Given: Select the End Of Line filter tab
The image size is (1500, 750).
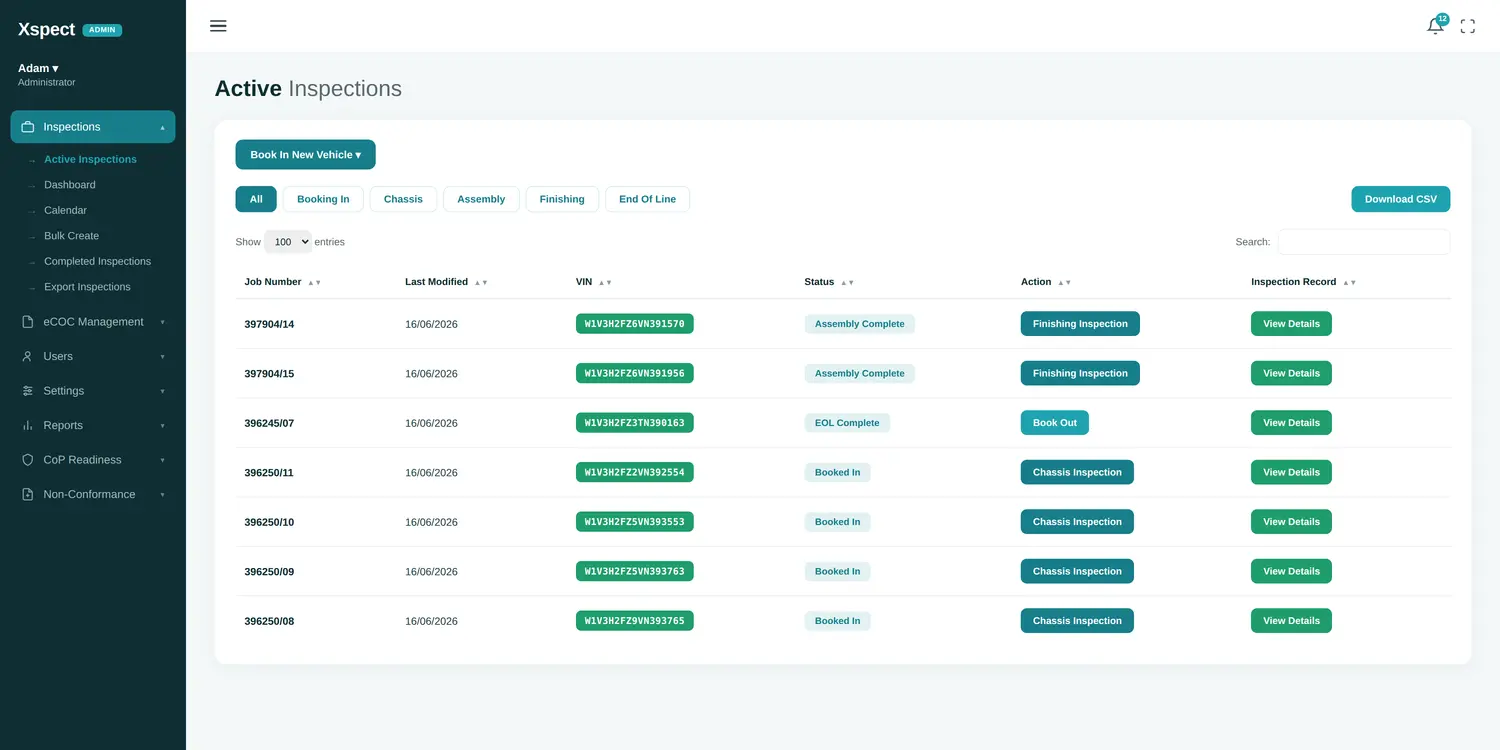Looking at the screenshot, I should tap(647, 199).
